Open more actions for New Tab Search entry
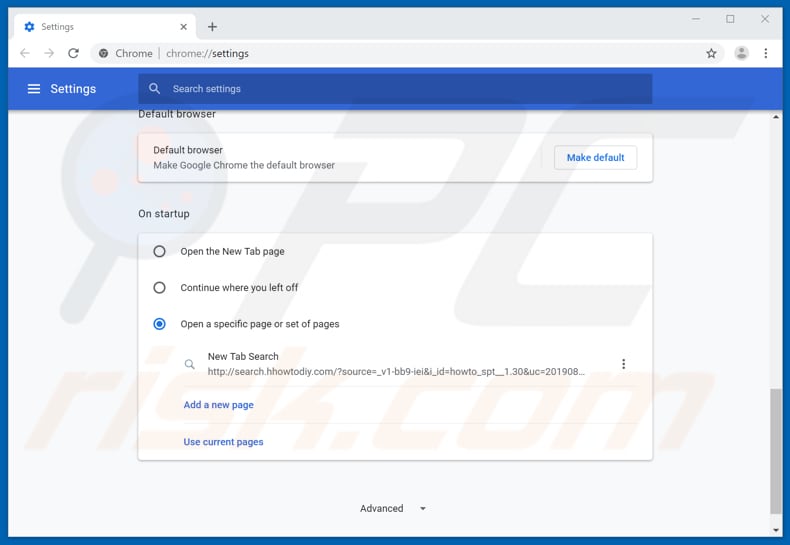The width and height of the screenshot is (790, 545). 623,364
